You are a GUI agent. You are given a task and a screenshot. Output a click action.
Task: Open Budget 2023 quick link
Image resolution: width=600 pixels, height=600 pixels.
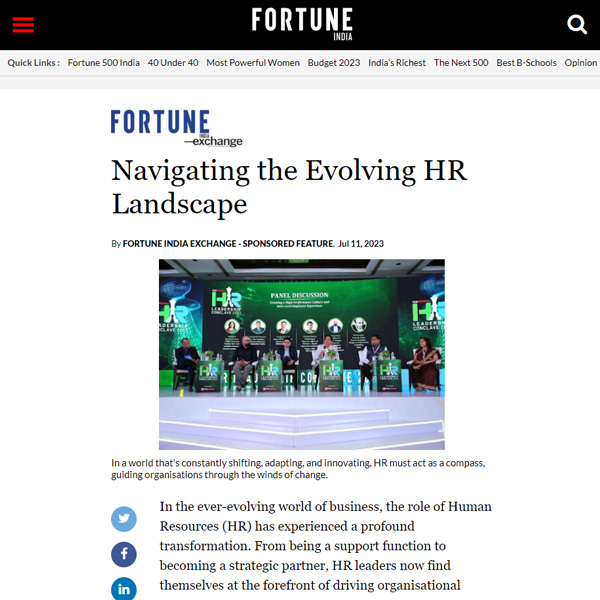pyautogui.click(x=334, y=62)
